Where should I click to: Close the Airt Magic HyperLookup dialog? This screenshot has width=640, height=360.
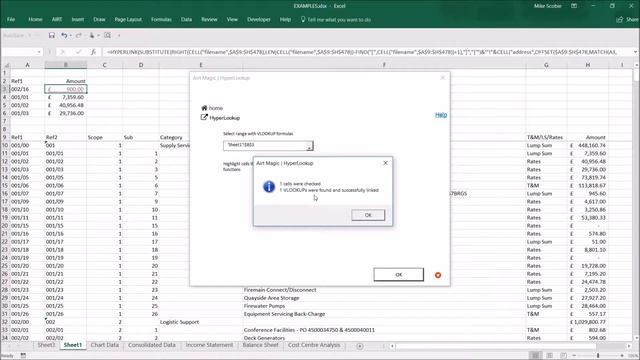pyautogui.click(x=443, y=78)
